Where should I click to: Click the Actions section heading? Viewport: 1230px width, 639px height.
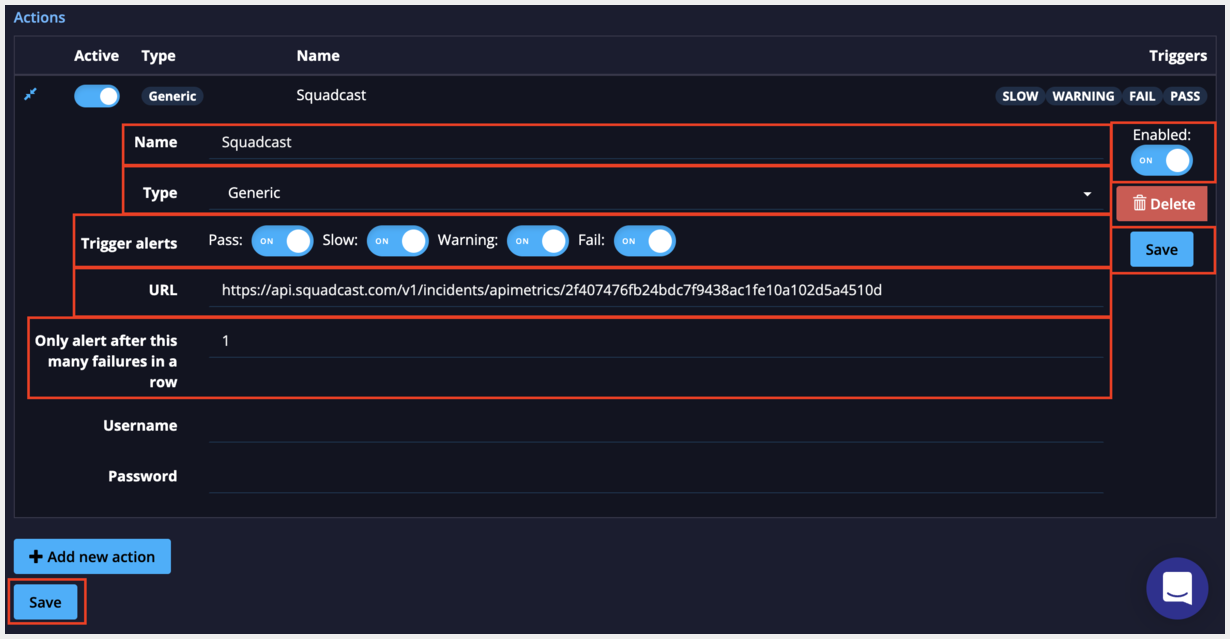(39, 17)
